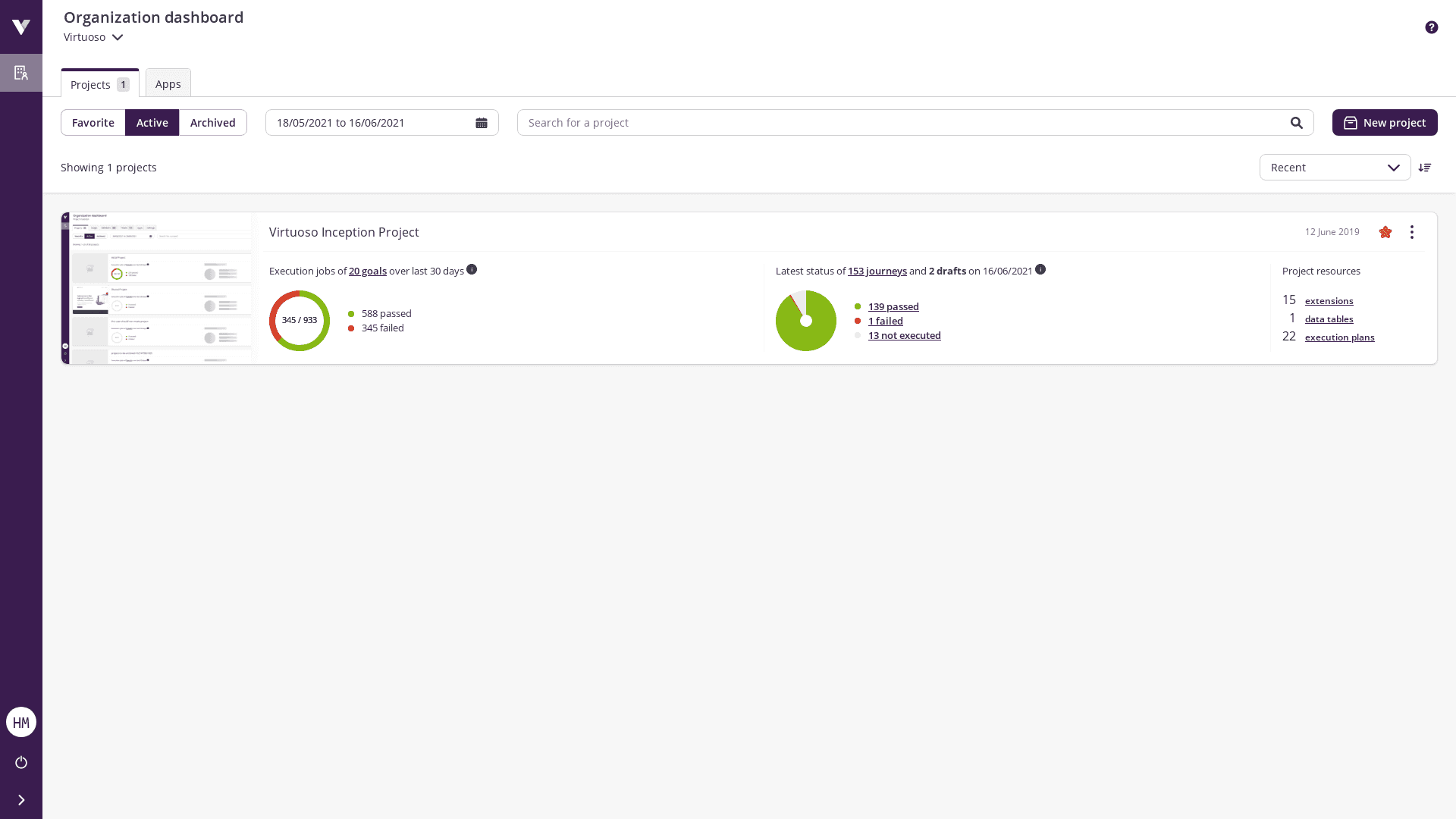Select the Projects tab
1456x819 pixels.
91,84
